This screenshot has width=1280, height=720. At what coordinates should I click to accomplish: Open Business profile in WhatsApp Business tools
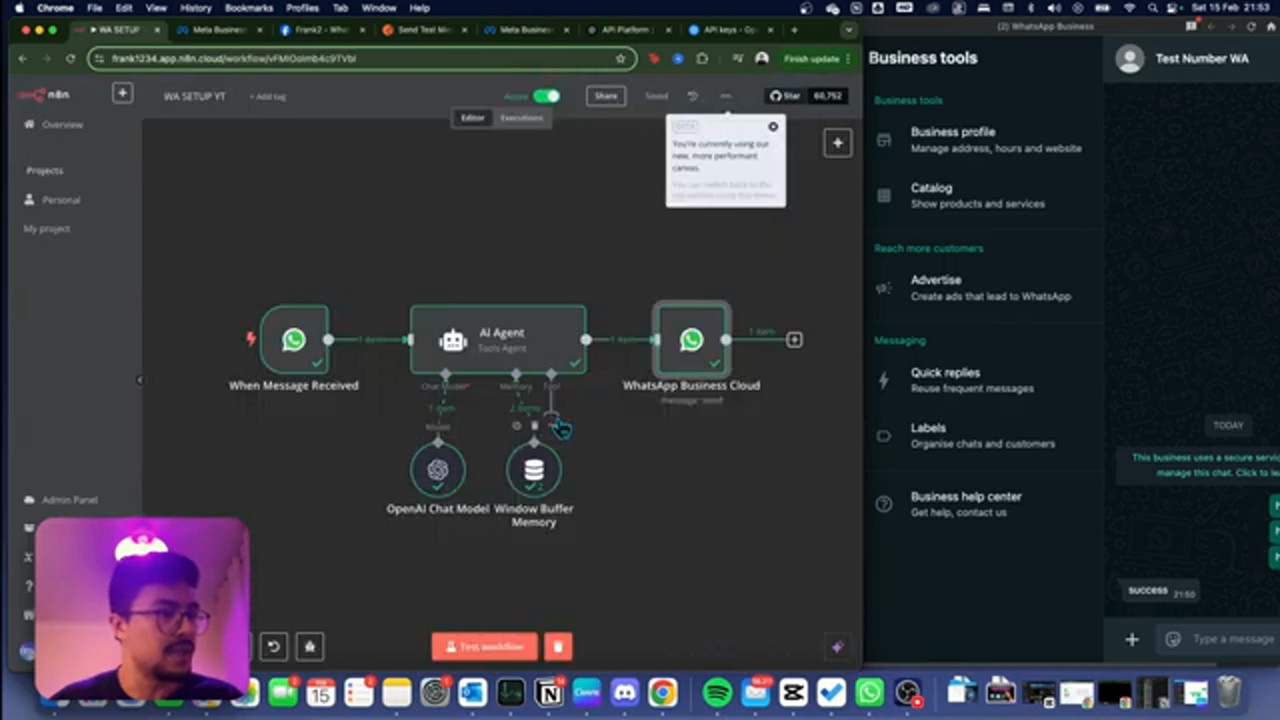(x=985, y=140)
